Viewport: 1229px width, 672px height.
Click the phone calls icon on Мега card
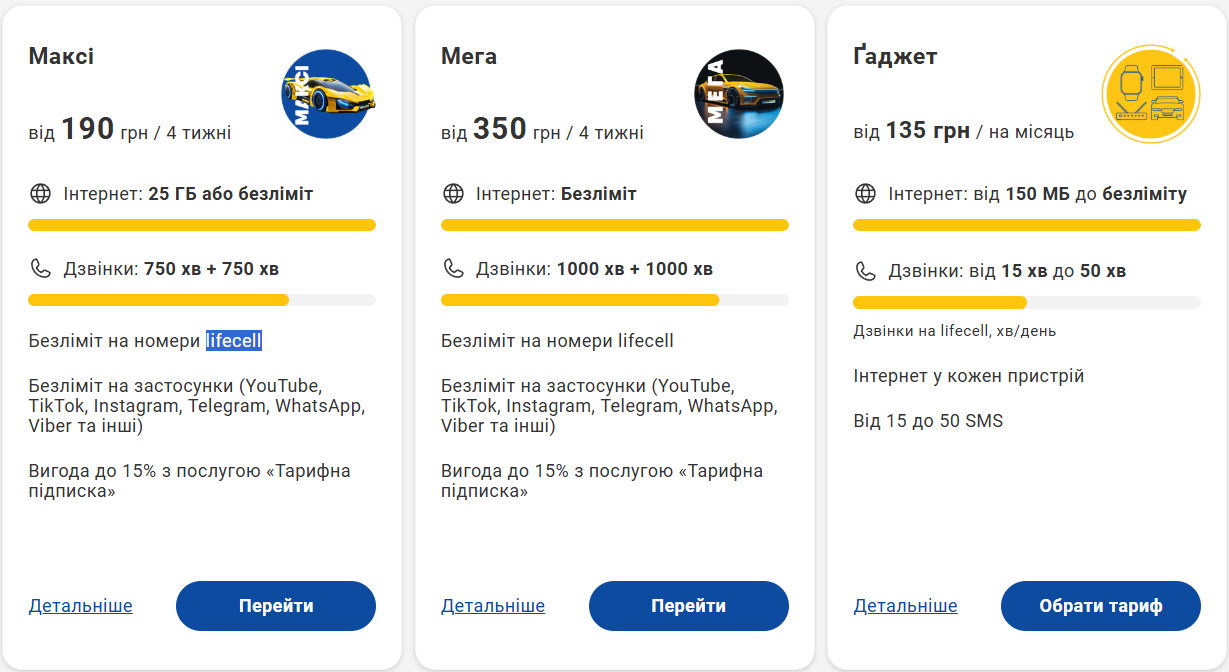click(x=453, y=268)
